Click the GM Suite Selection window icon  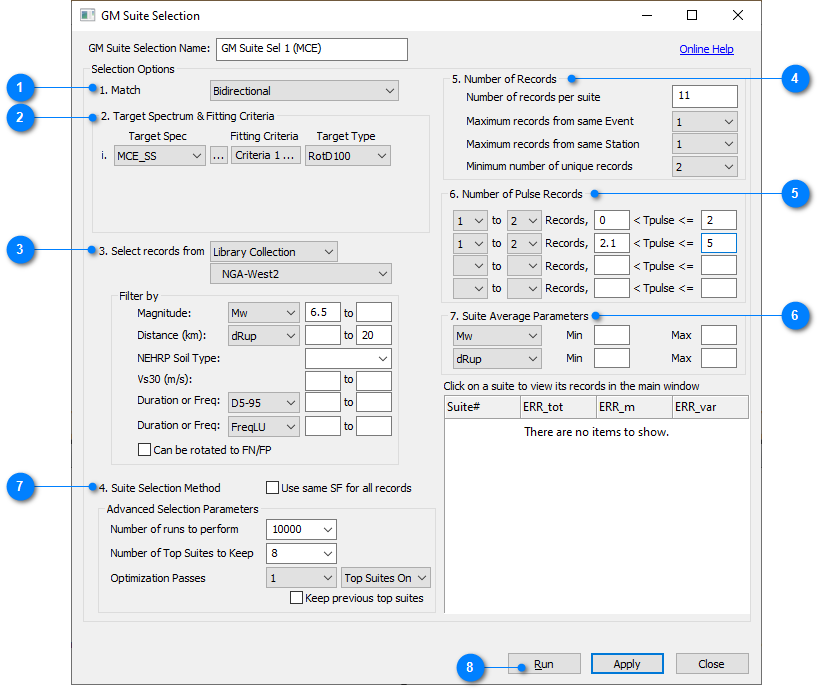tap(88, 16)
